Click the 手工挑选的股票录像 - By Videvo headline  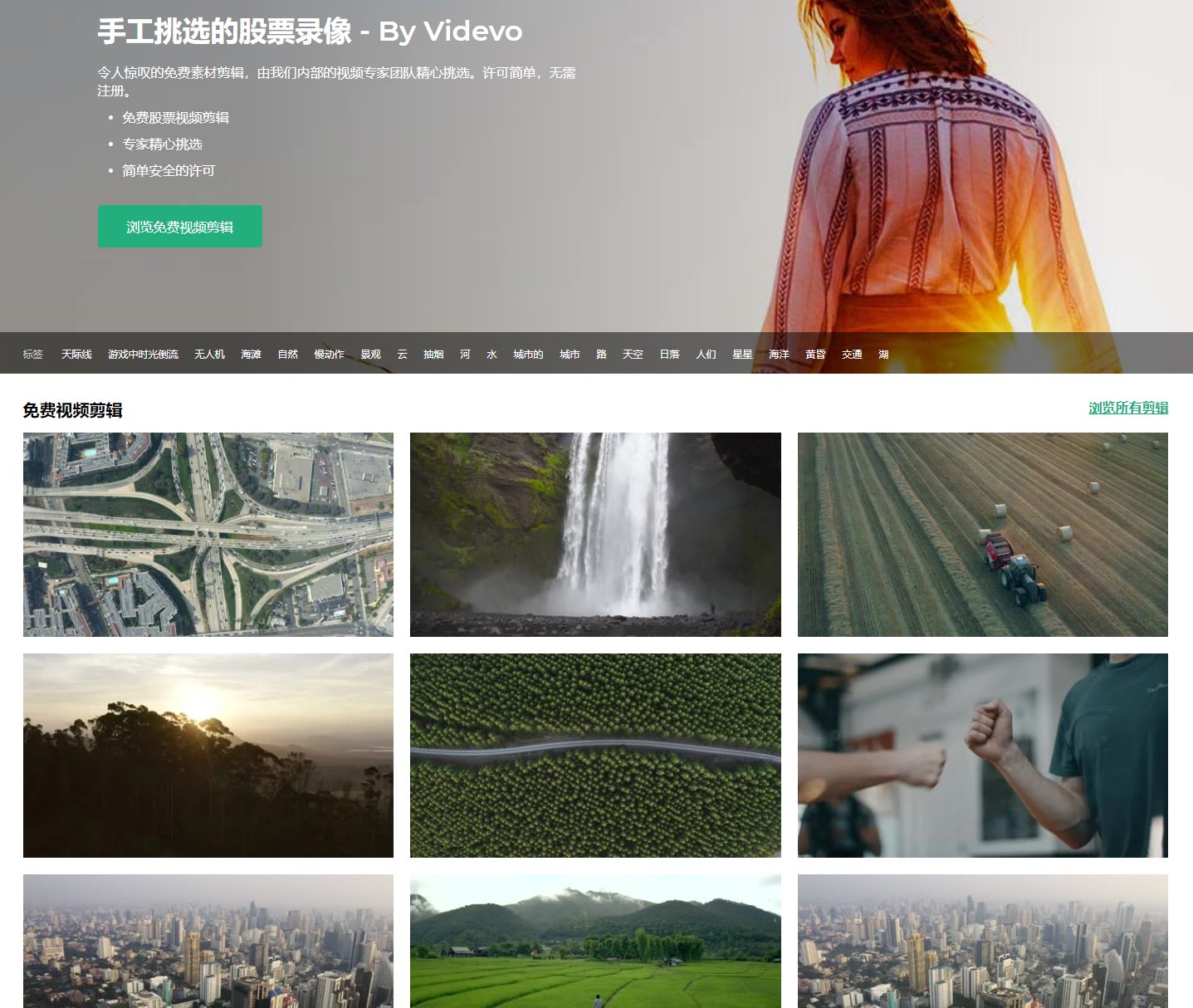click(310, 32)
